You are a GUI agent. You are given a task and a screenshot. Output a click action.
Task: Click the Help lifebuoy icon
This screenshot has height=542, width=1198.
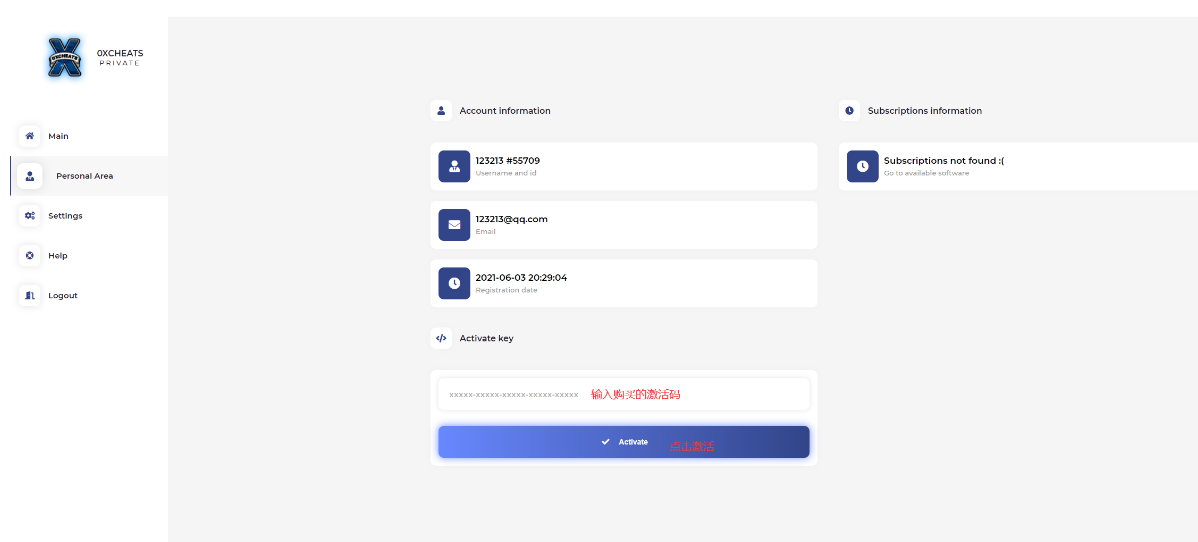tap(30, 256)
